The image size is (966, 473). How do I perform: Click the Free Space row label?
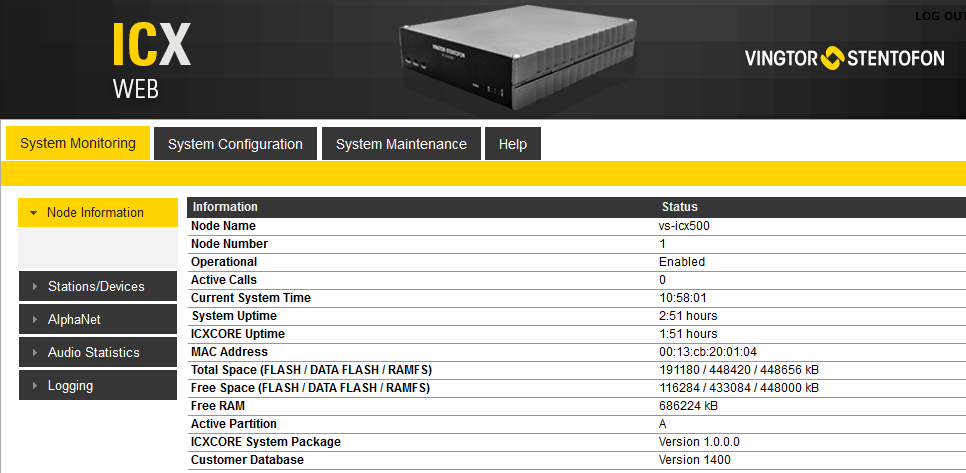tap(310, 388)
